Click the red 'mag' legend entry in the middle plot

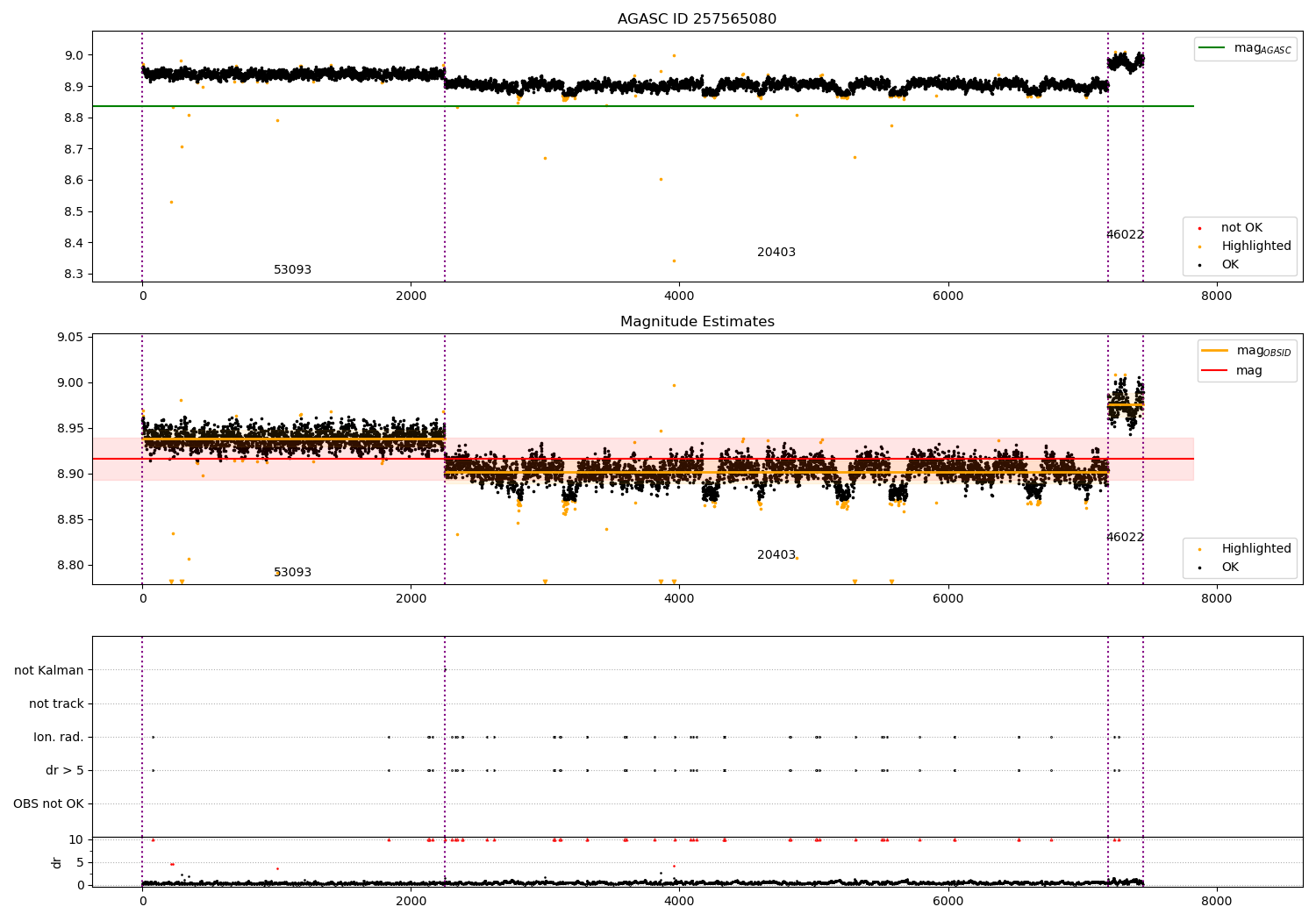coord(1232,371)
